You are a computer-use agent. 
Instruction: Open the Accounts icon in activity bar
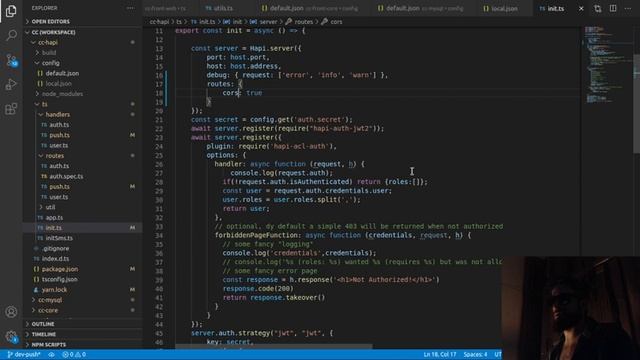coord(11,312)
